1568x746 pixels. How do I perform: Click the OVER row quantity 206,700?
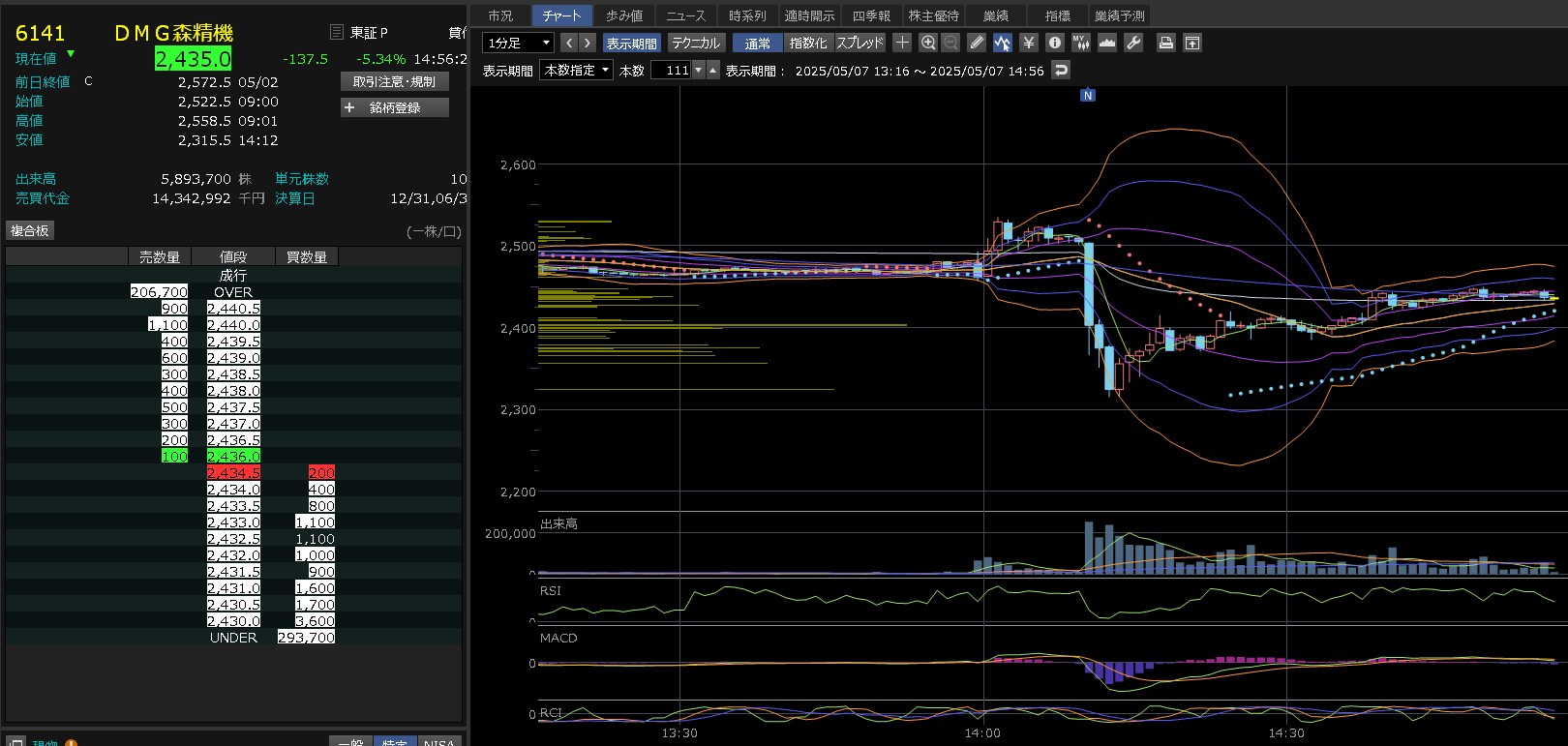(159, 291)
